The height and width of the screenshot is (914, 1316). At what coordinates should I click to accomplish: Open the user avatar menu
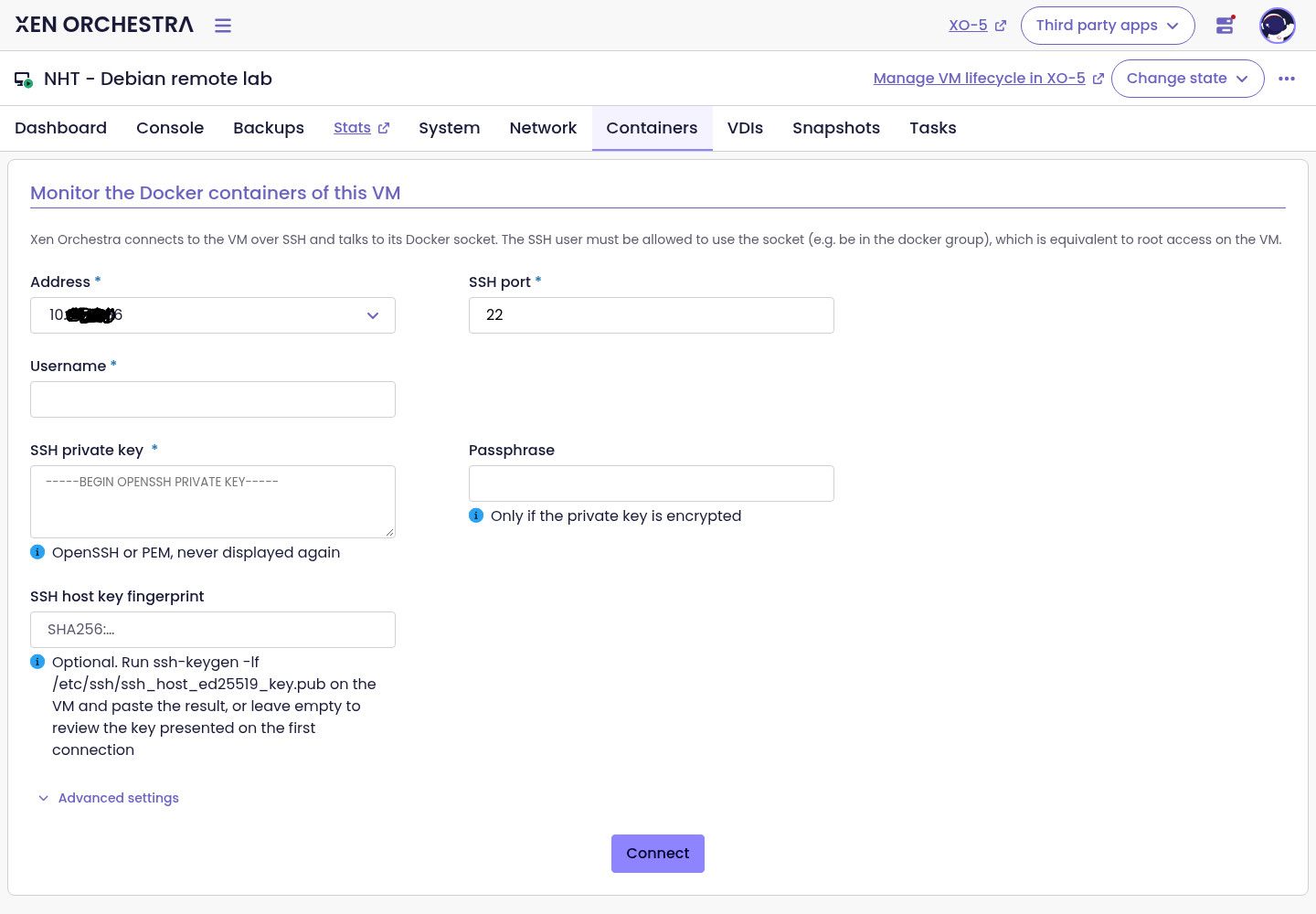(x=1277, y=26)
